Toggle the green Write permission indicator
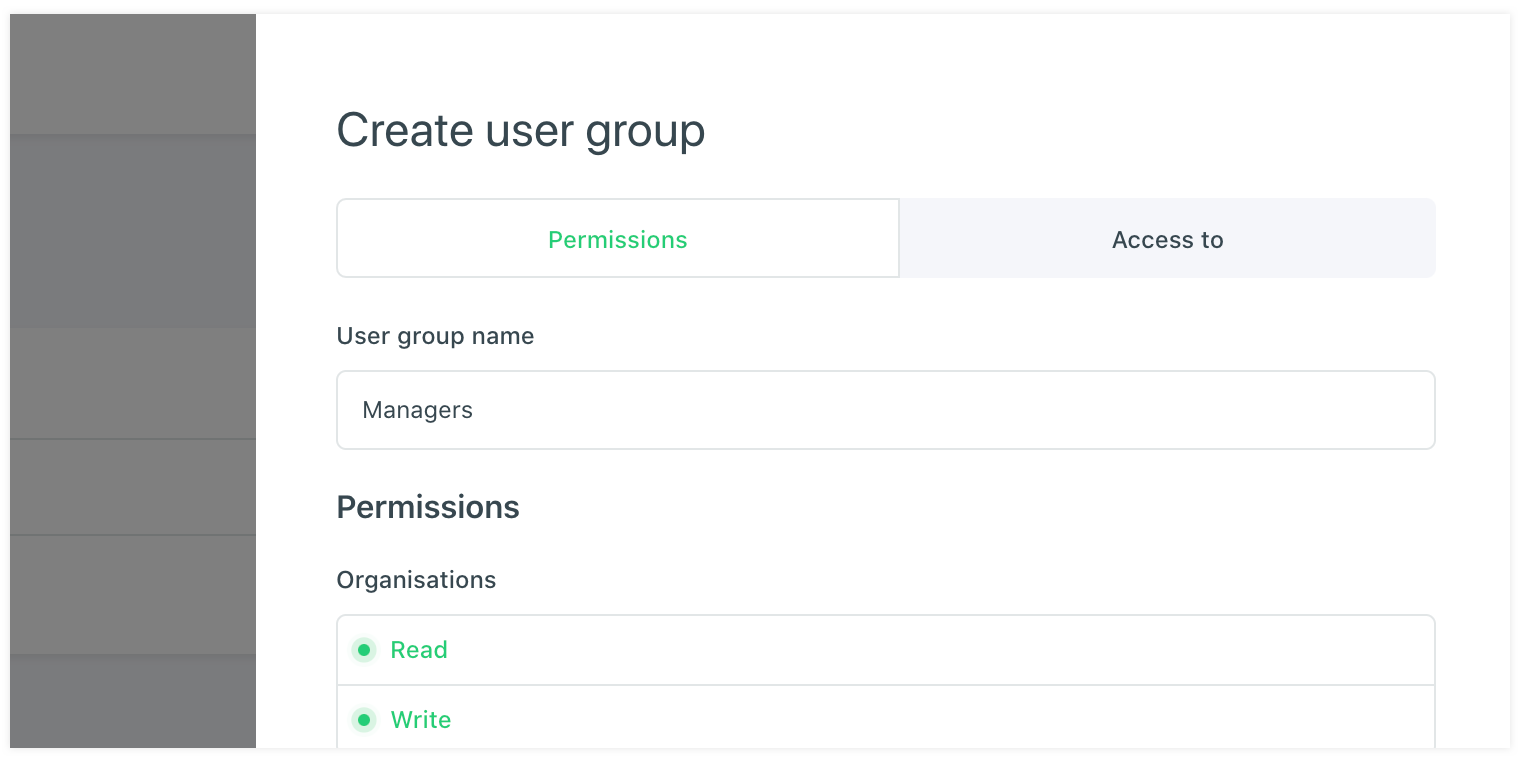Screen dimensions: 1520x760 click(x=364, y=720)
